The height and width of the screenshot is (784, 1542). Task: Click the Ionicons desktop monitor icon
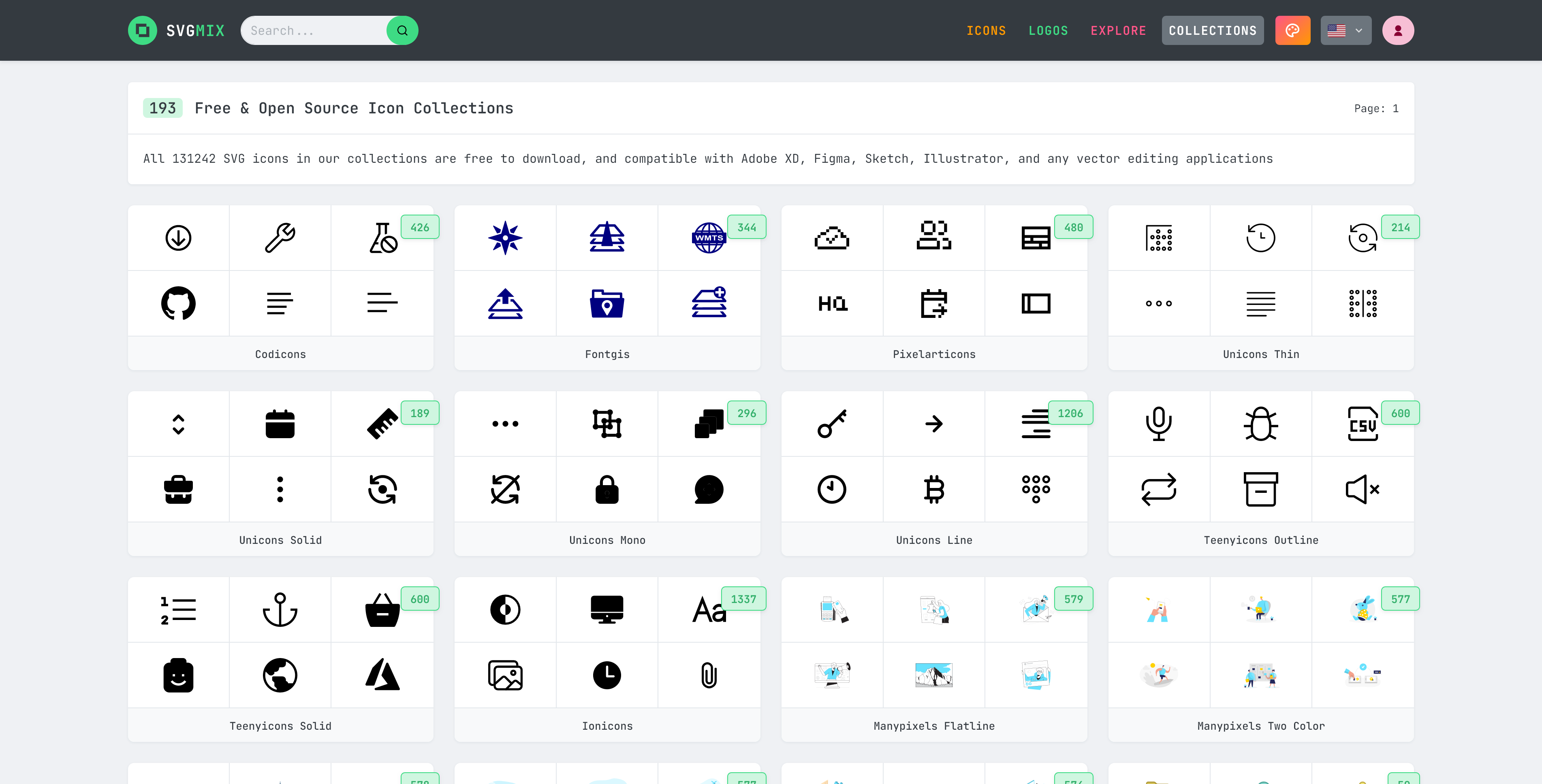[607, 610]
